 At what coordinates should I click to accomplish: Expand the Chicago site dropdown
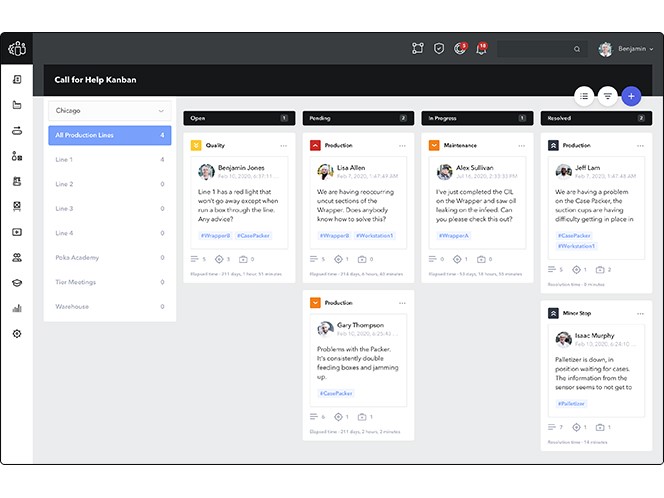point(110,111)
